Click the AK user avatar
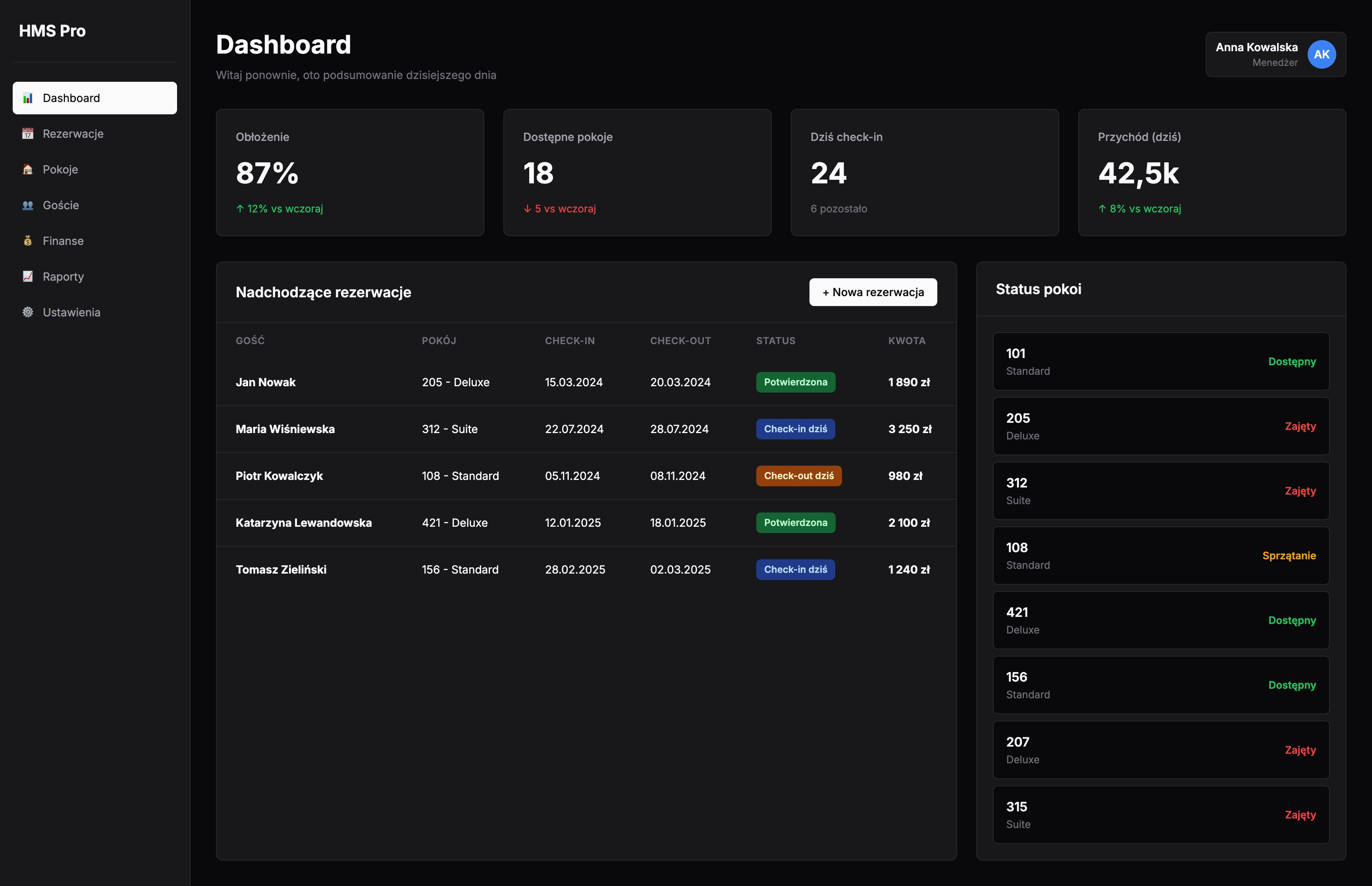 (x=1321, y=55)
